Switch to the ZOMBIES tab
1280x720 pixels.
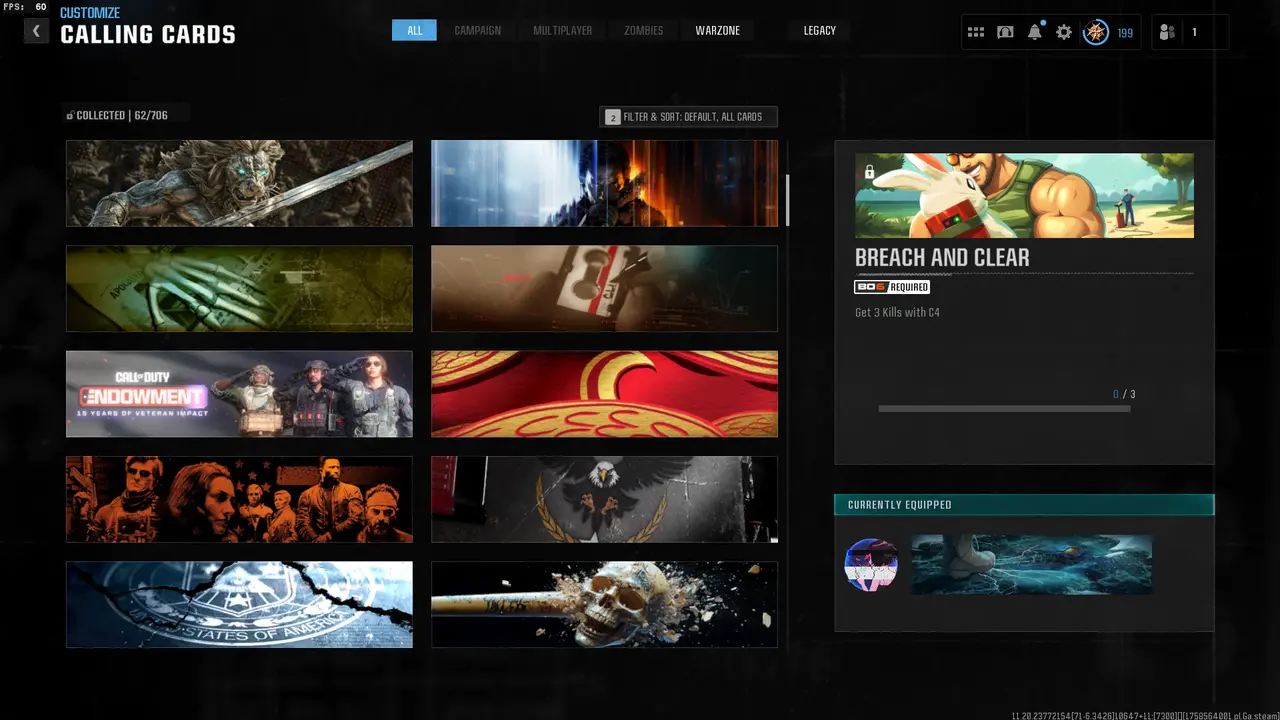[x=644, y=30]
